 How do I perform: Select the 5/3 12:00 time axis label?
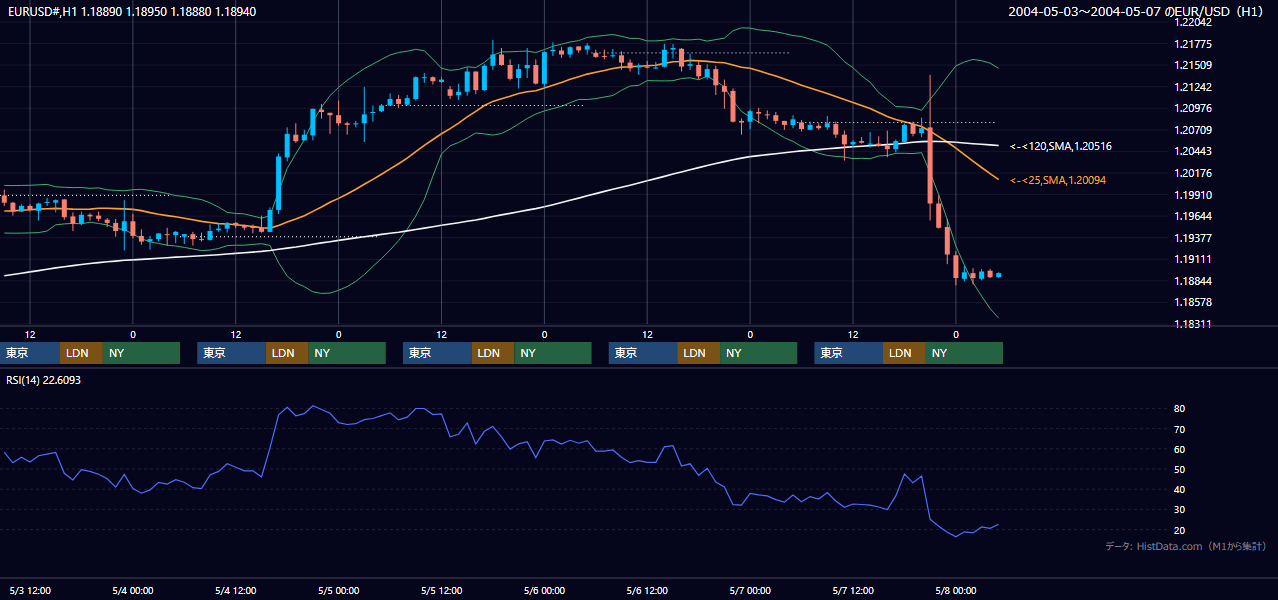tap(30, 590)
